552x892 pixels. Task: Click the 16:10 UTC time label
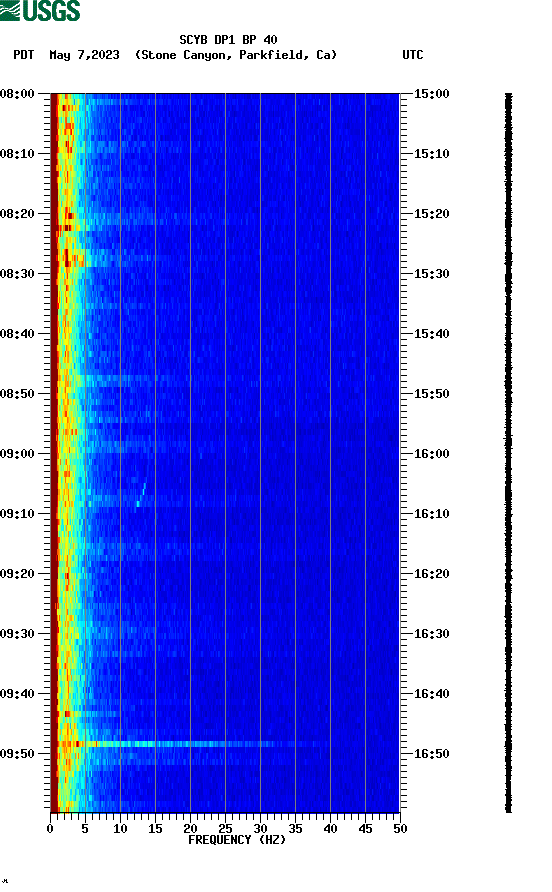(431, 514)
